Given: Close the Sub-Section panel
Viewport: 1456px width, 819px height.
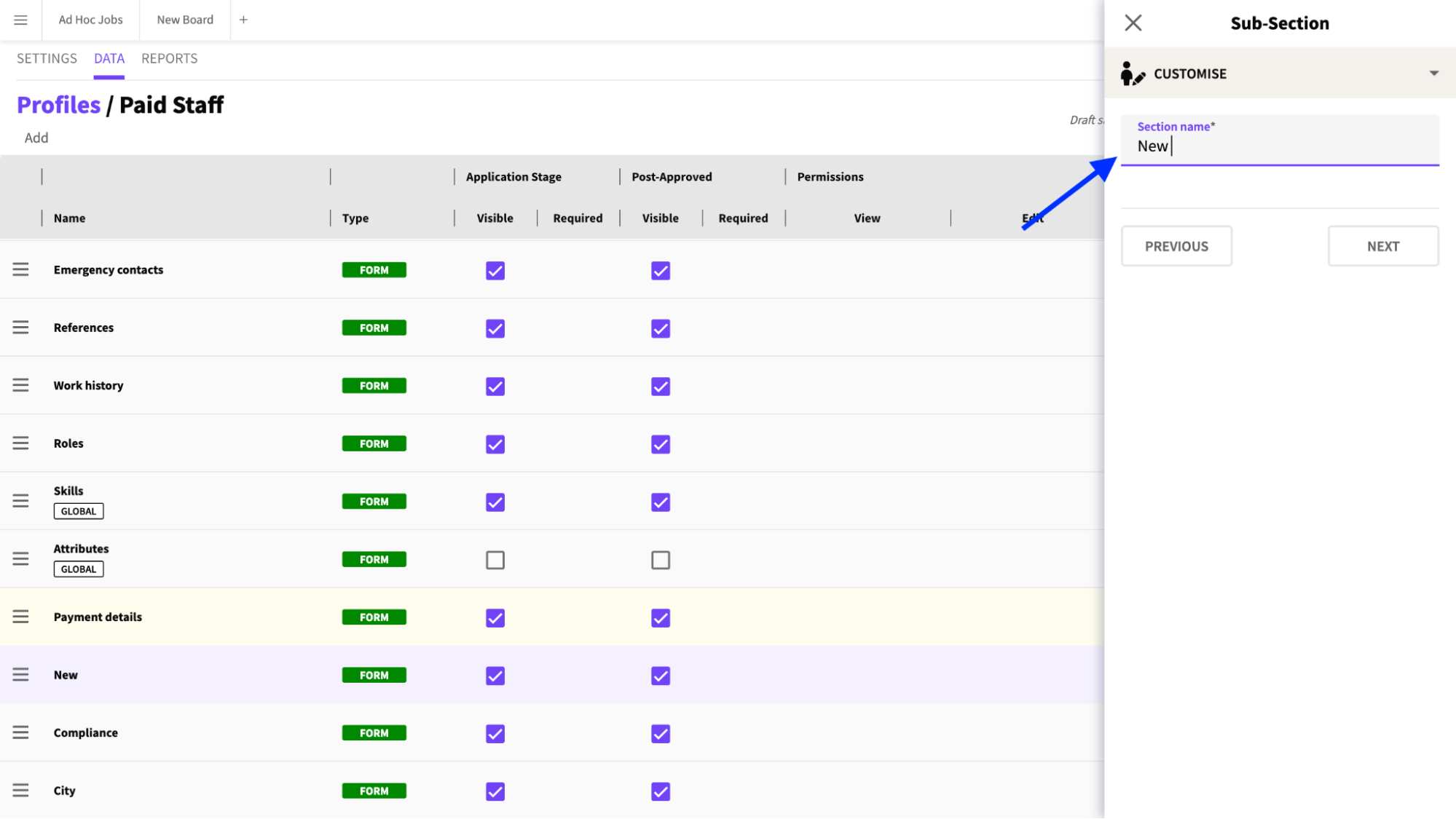Looking at the screenshot, I should point(1133,23).
